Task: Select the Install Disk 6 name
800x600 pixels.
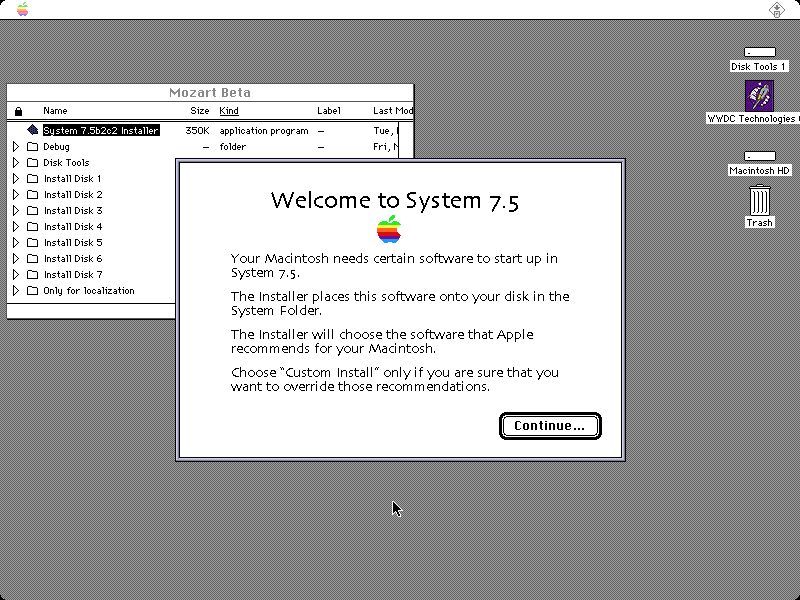Action: [x=73, y=258]
